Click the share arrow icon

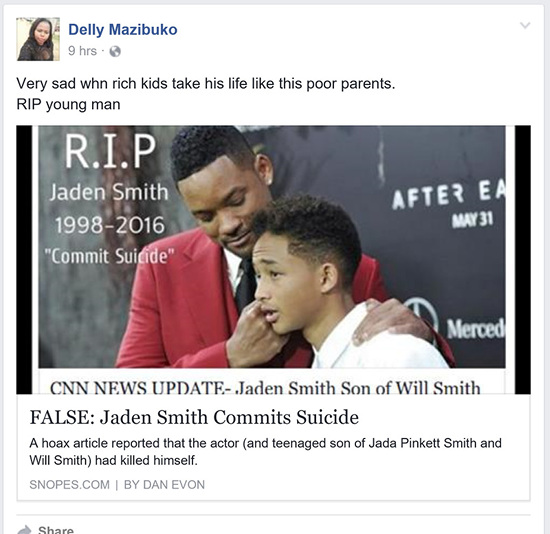click(x=24, y=530)
